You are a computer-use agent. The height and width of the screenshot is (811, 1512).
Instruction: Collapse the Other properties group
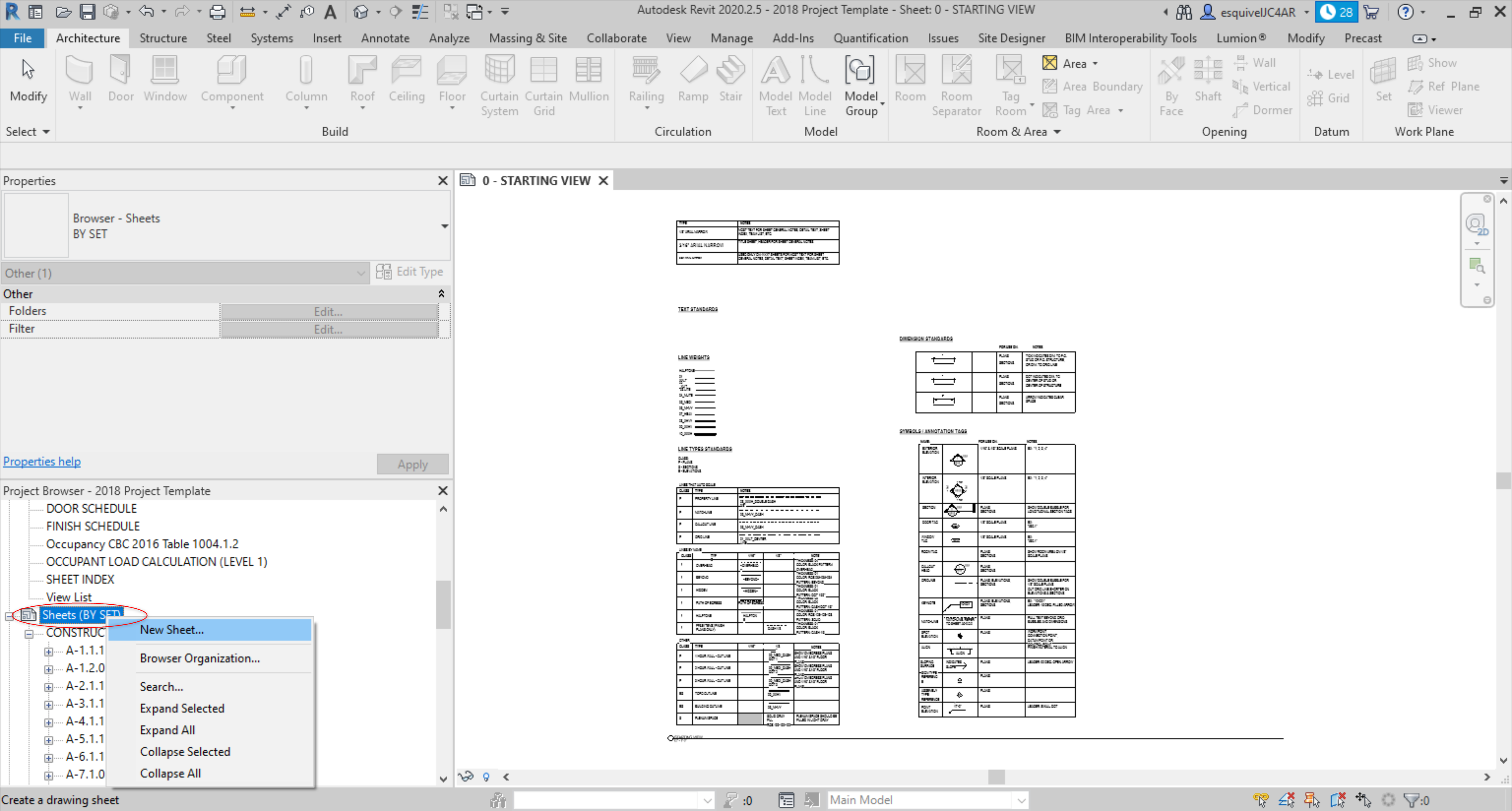coord(441,293)
